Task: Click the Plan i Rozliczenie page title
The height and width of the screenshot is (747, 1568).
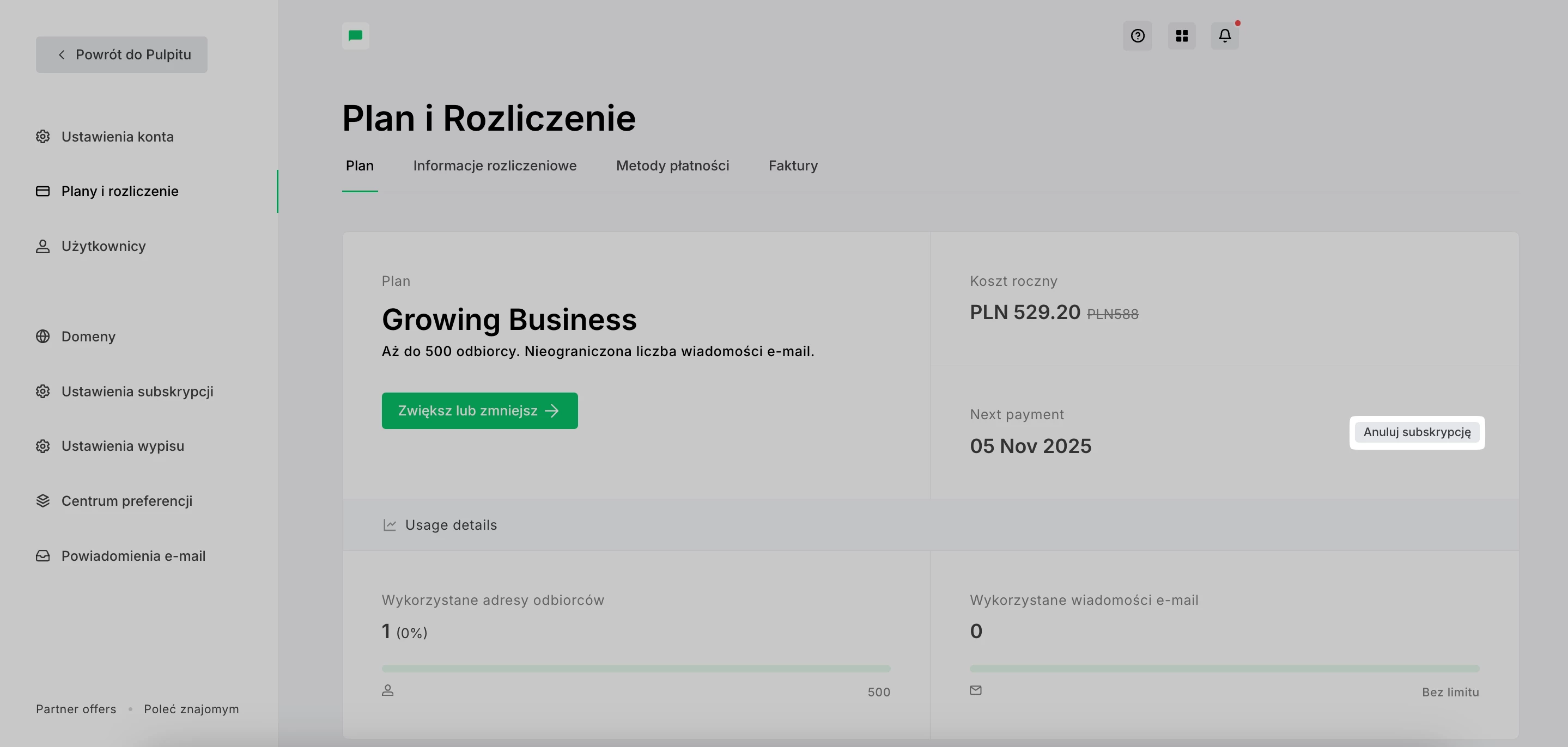Action: (x=489, y=118)
